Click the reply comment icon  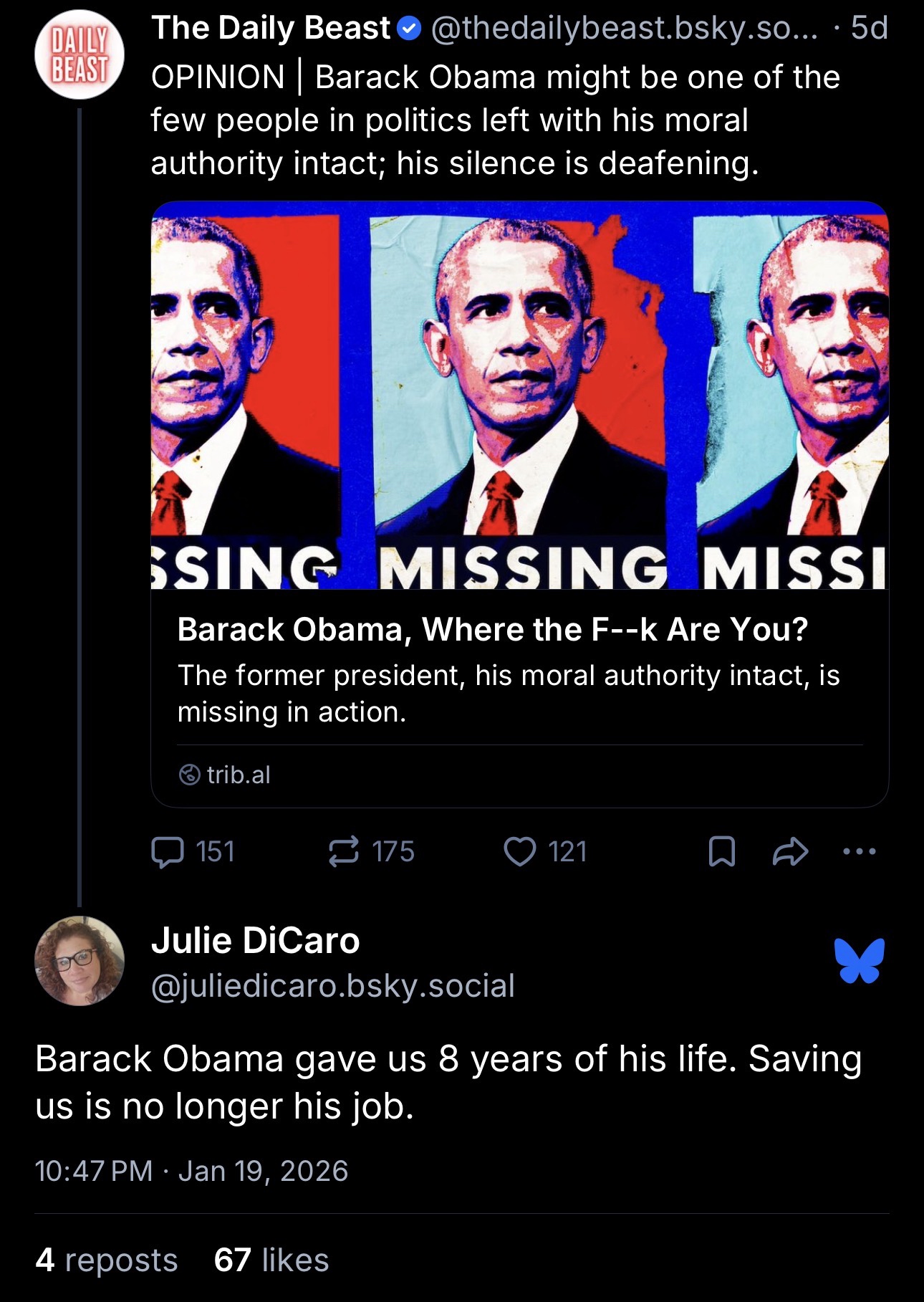pyautogui.click(x=168, y=852)
